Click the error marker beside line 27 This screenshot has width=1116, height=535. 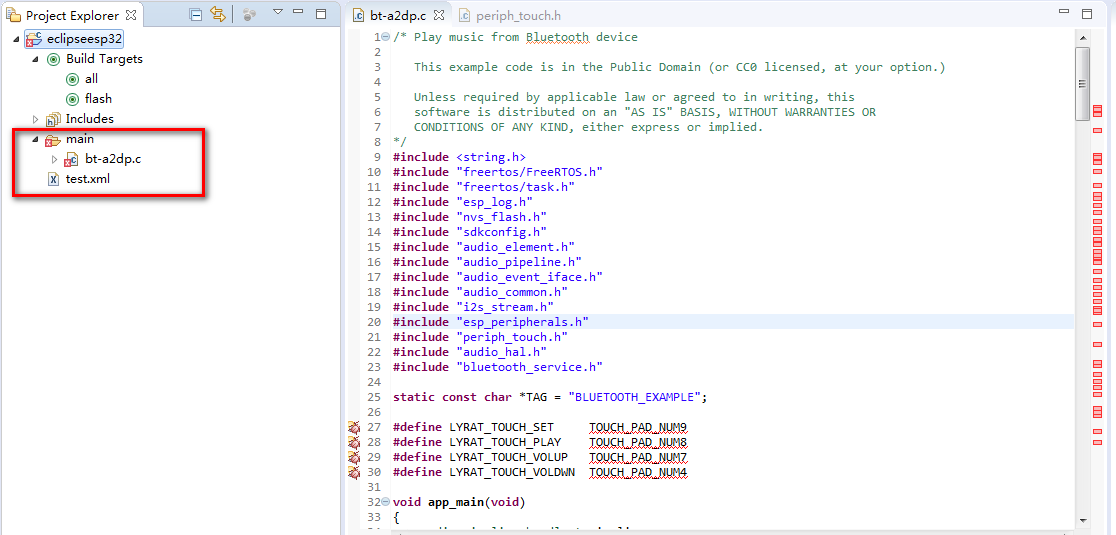[354, 428]
